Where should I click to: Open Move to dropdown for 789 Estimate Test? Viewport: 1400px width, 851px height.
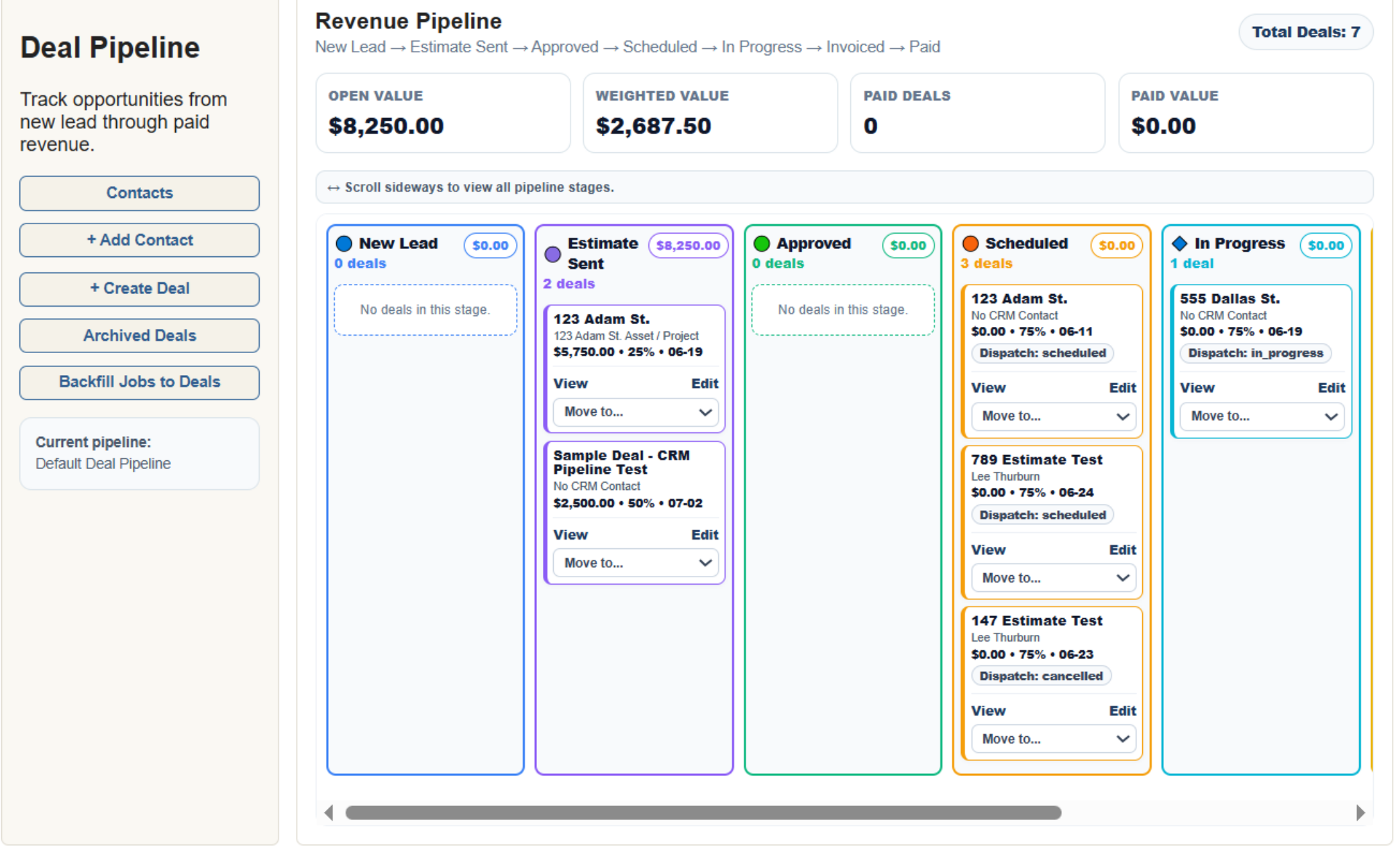1054,578
